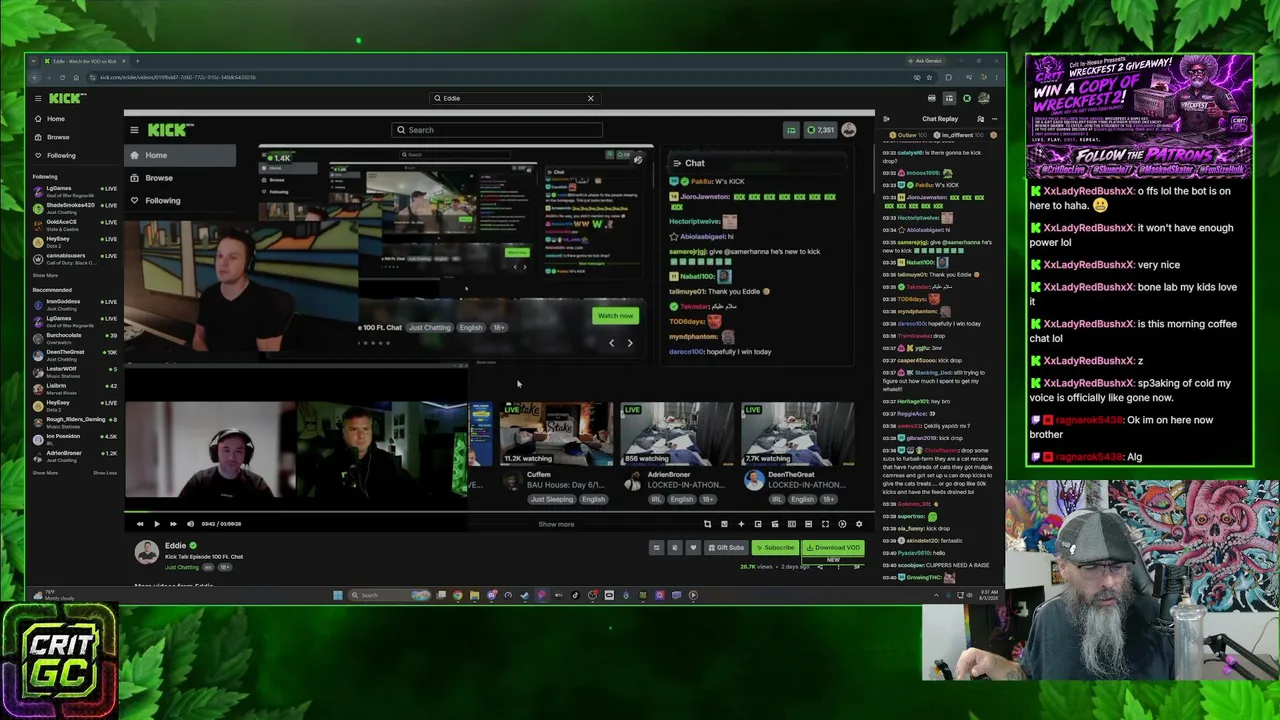This screenshot has width=1280, height=720.
Task: Open Chat Replay more options menu
Action: [994, 119]
